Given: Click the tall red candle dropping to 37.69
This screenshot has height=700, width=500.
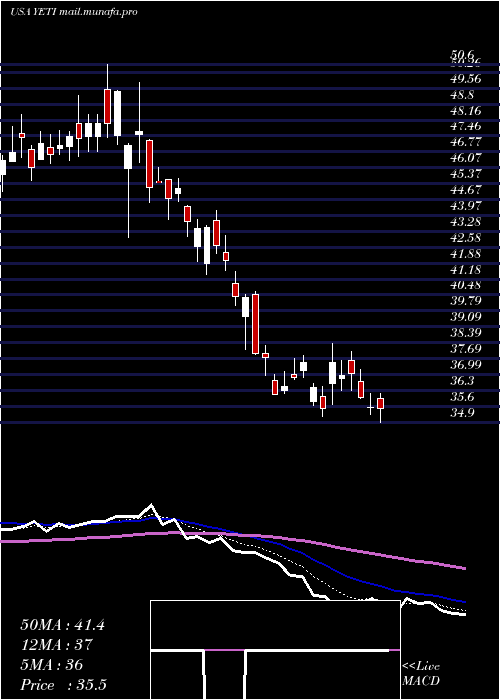Looking at the screenshot, I should pos(255,324).
